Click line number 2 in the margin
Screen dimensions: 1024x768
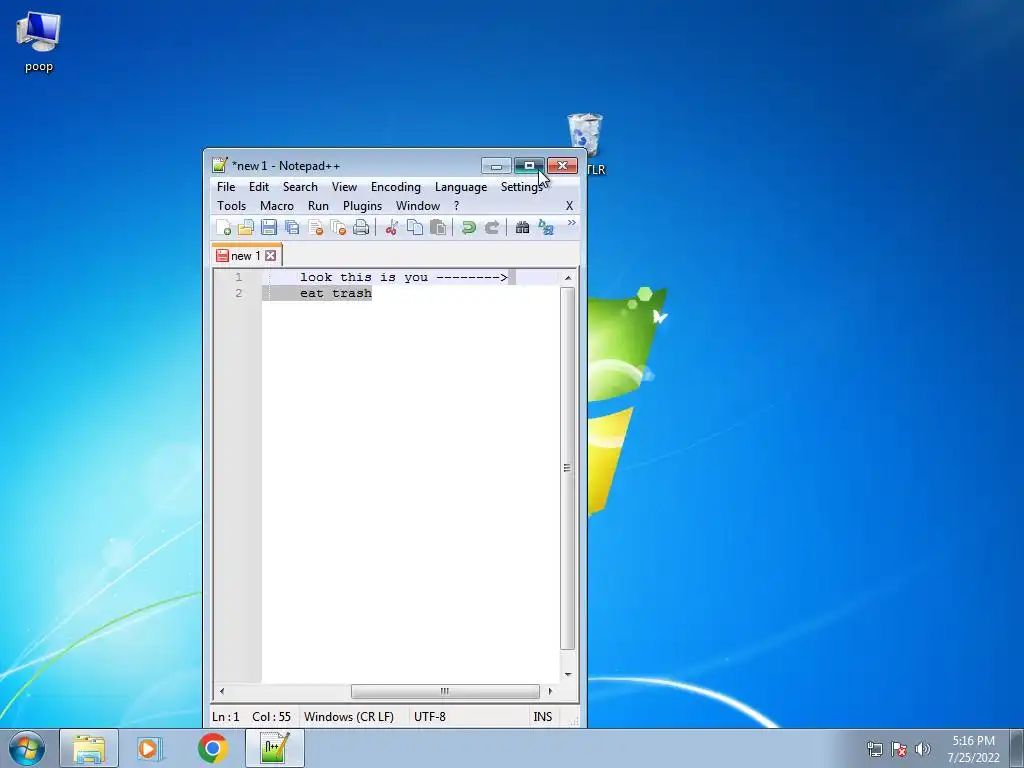tap(239, 293)
